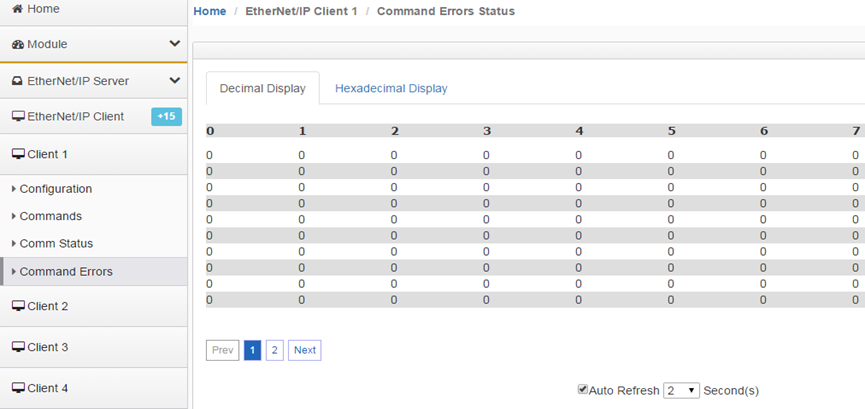Screen dimensions: 865x409
Task: Click the Module dashboard gauge icon
Action: coord(18,44)
